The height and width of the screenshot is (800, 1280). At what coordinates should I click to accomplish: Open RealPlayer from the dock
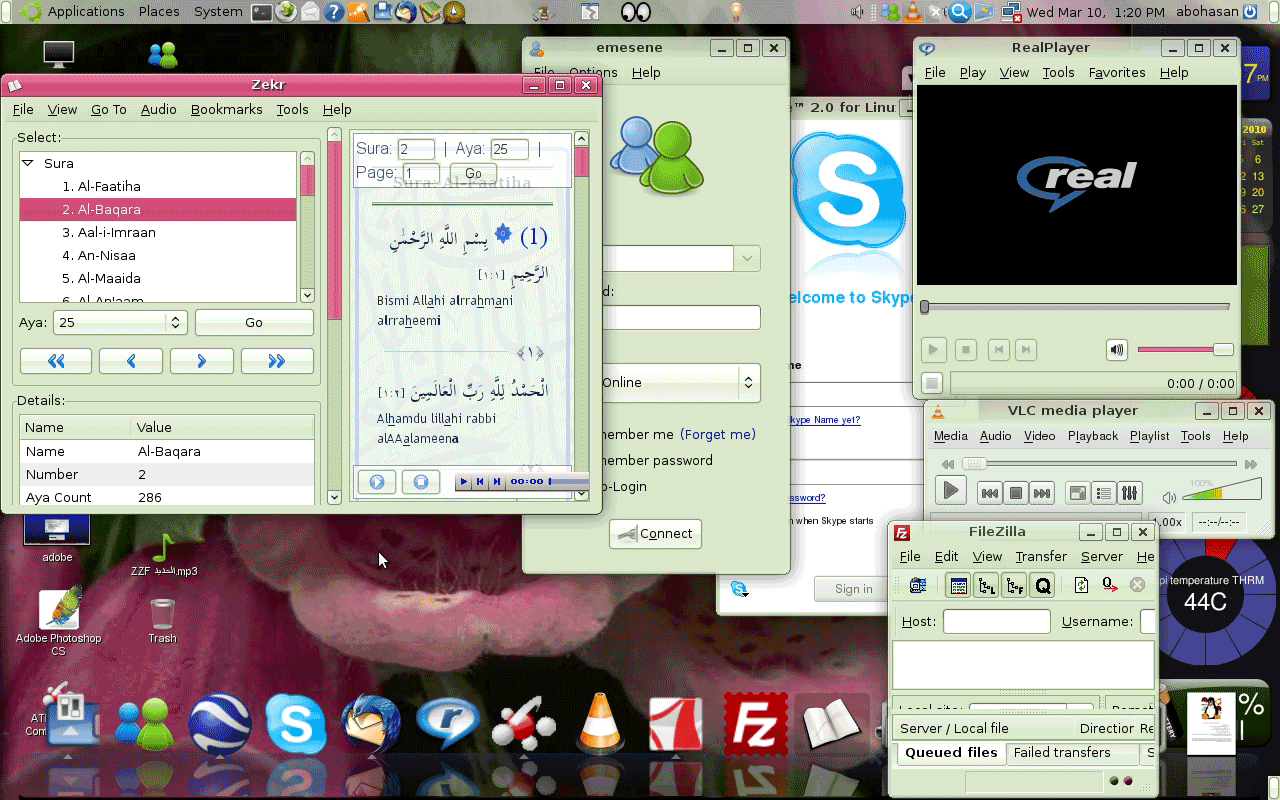pyautogui.click(x=448, y=722)
